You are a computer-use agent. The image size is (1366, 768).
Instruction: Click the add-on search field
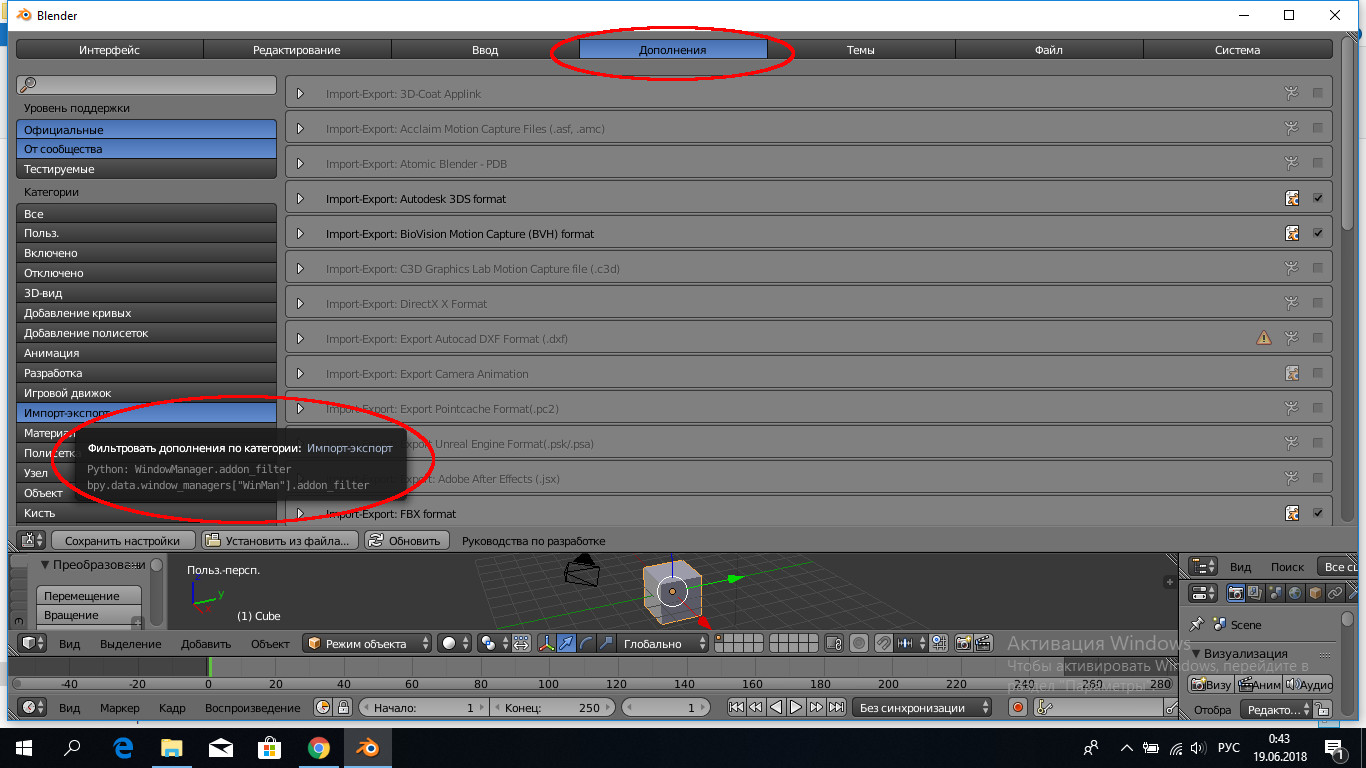146,85
